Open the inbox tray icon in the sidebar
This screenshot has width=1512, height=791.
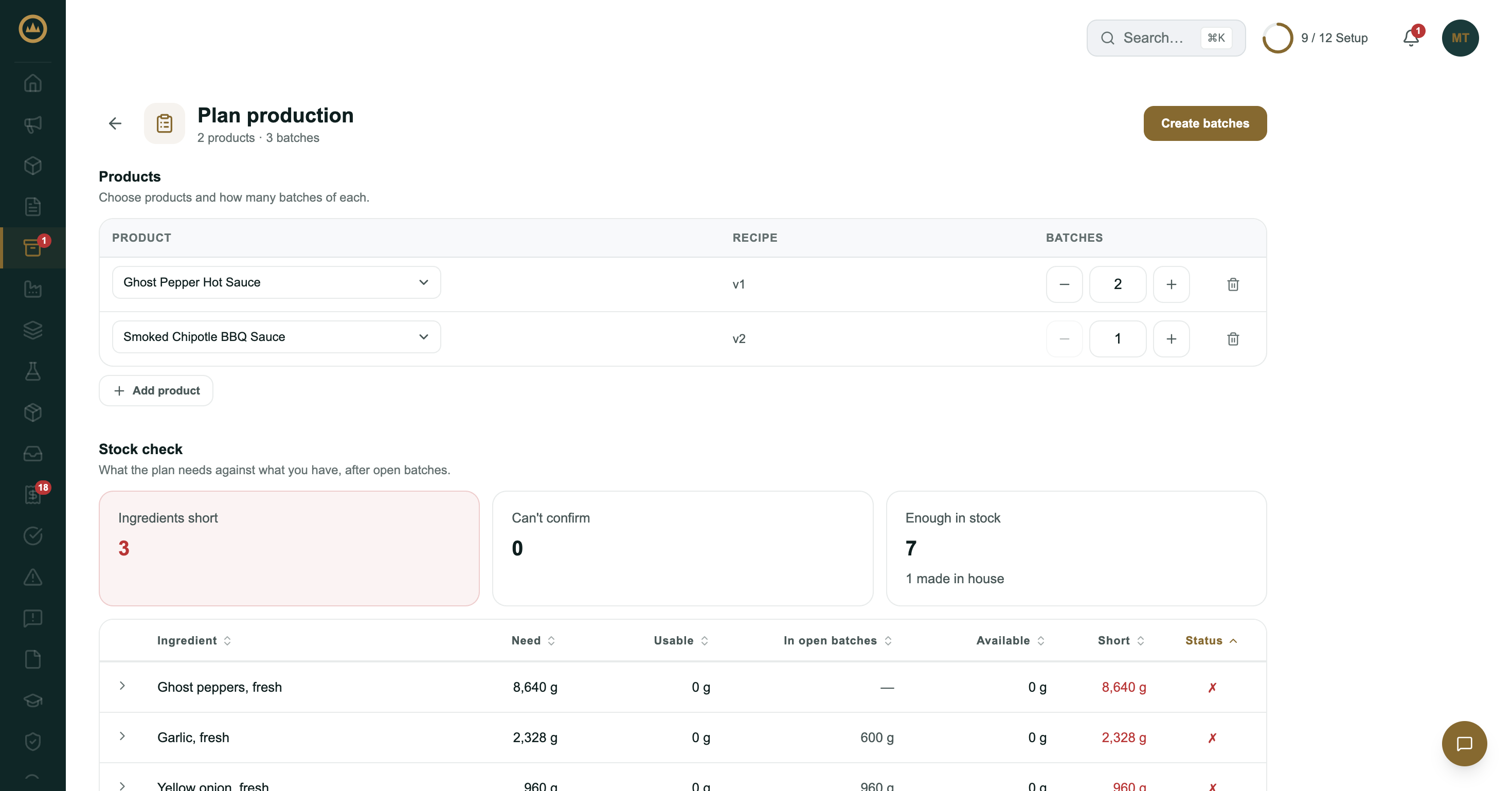pos(33,453)
